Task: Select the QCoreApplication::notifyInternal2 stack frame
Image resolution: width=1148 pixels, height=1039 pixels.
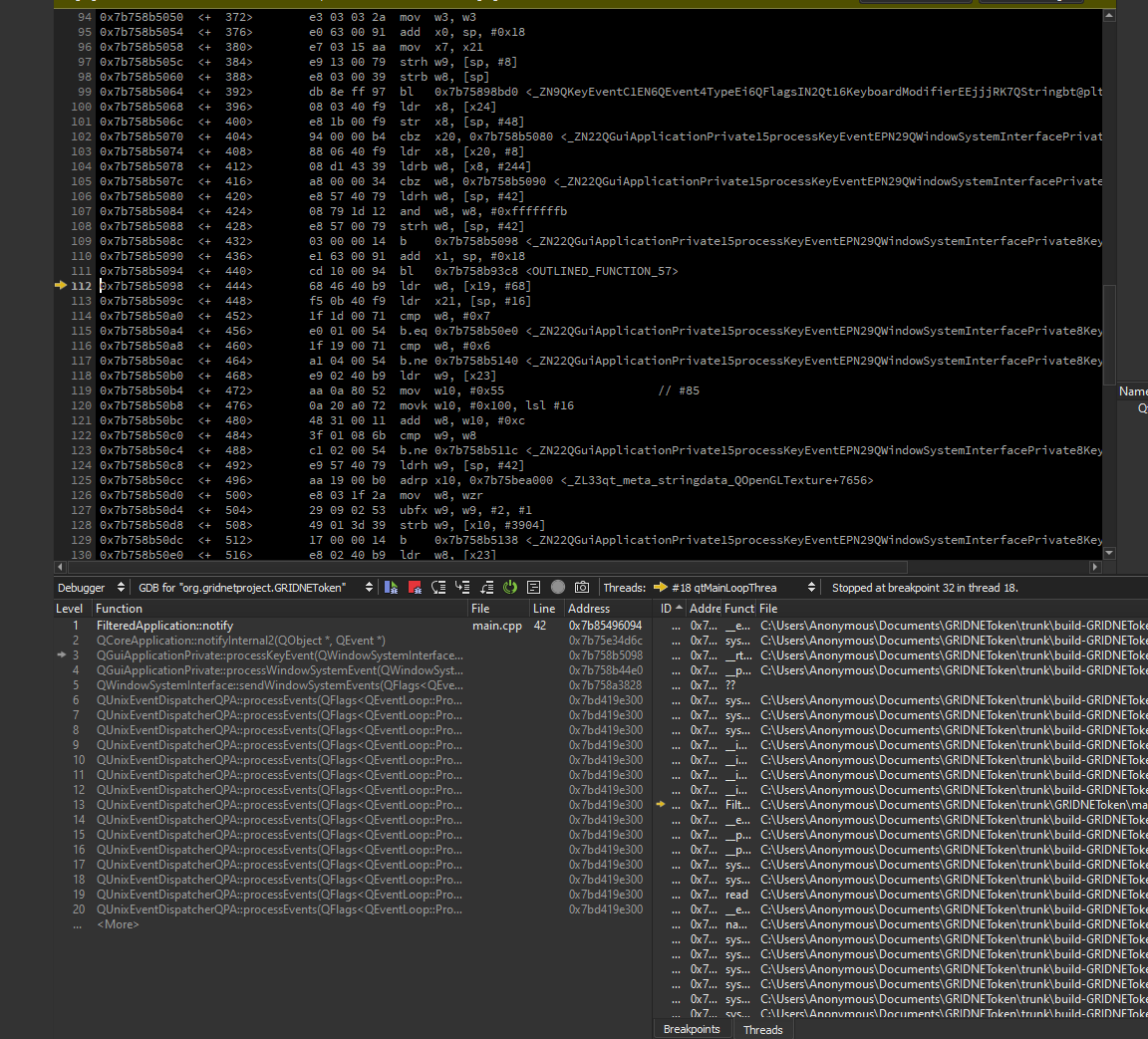Action: pyautogui.click(x=240, y=641)
